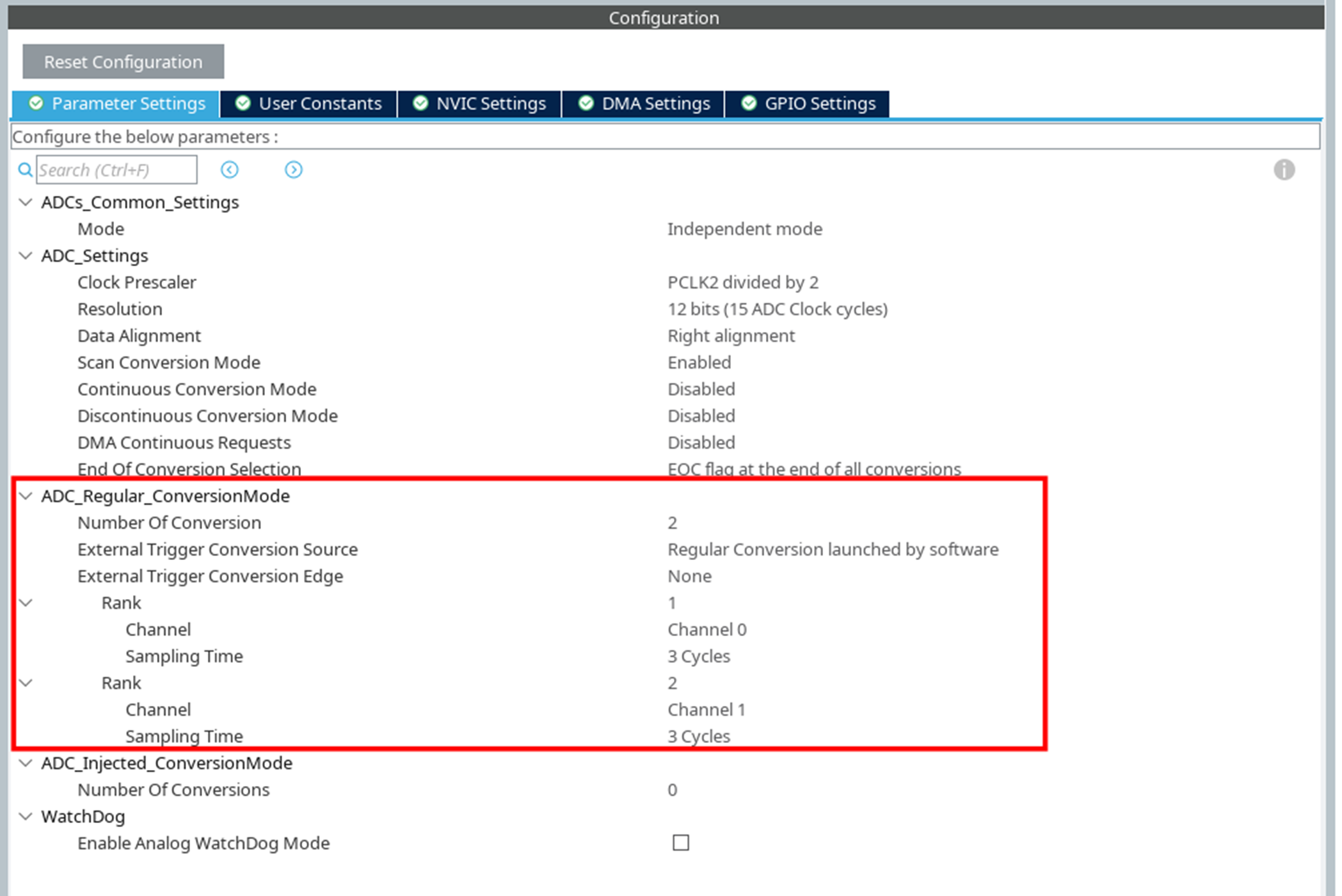The height and width of the screenshot is (896, 1342).
Task: Click the search magnifier icon
Action: pos(25,170)
